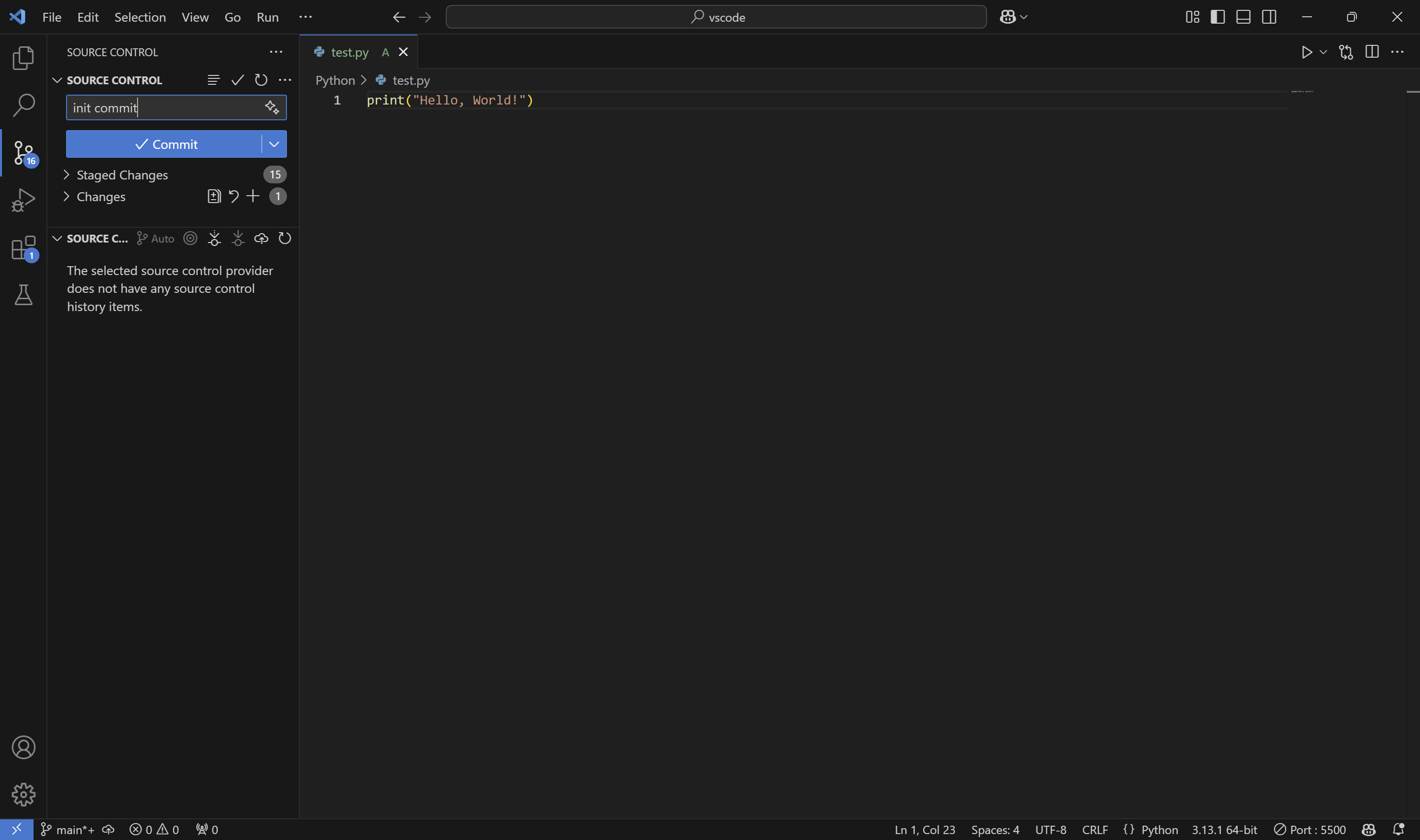Viewport: 1420px width, 840px height.
Task: Discard all changes with undo arrow icon
Action: pyautogui.click(x=233, y=196)
